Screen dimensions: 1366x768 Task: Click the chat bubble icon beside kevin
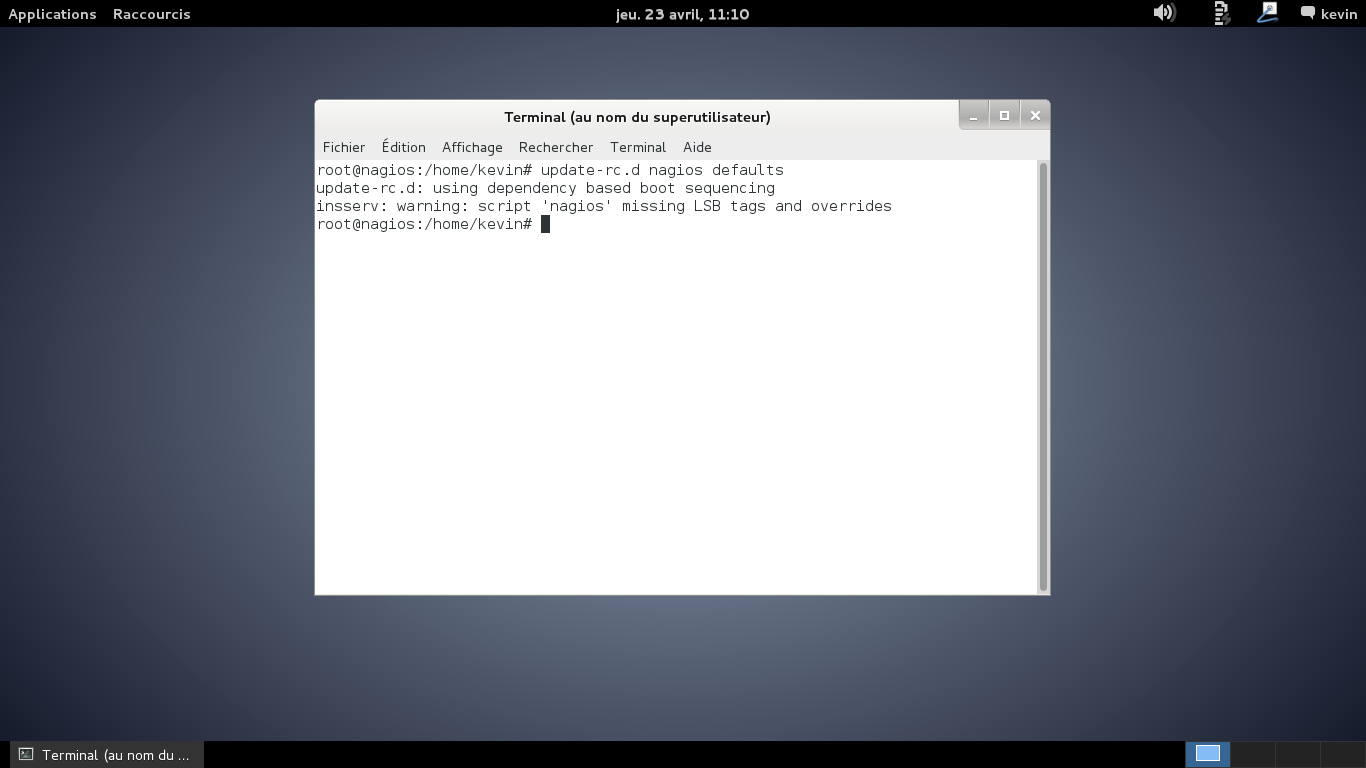tap(1307, 13)
